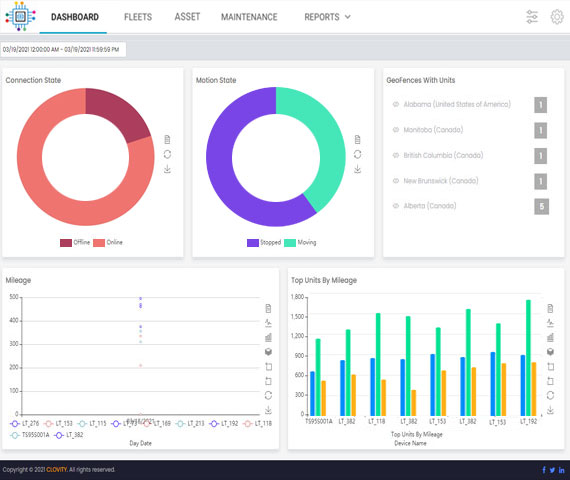The width and height of the screenshot is (570, 480).
Task: Click zoom reset icon on Mileage chart
Action: pyautogui.click(x=268, y=381)
